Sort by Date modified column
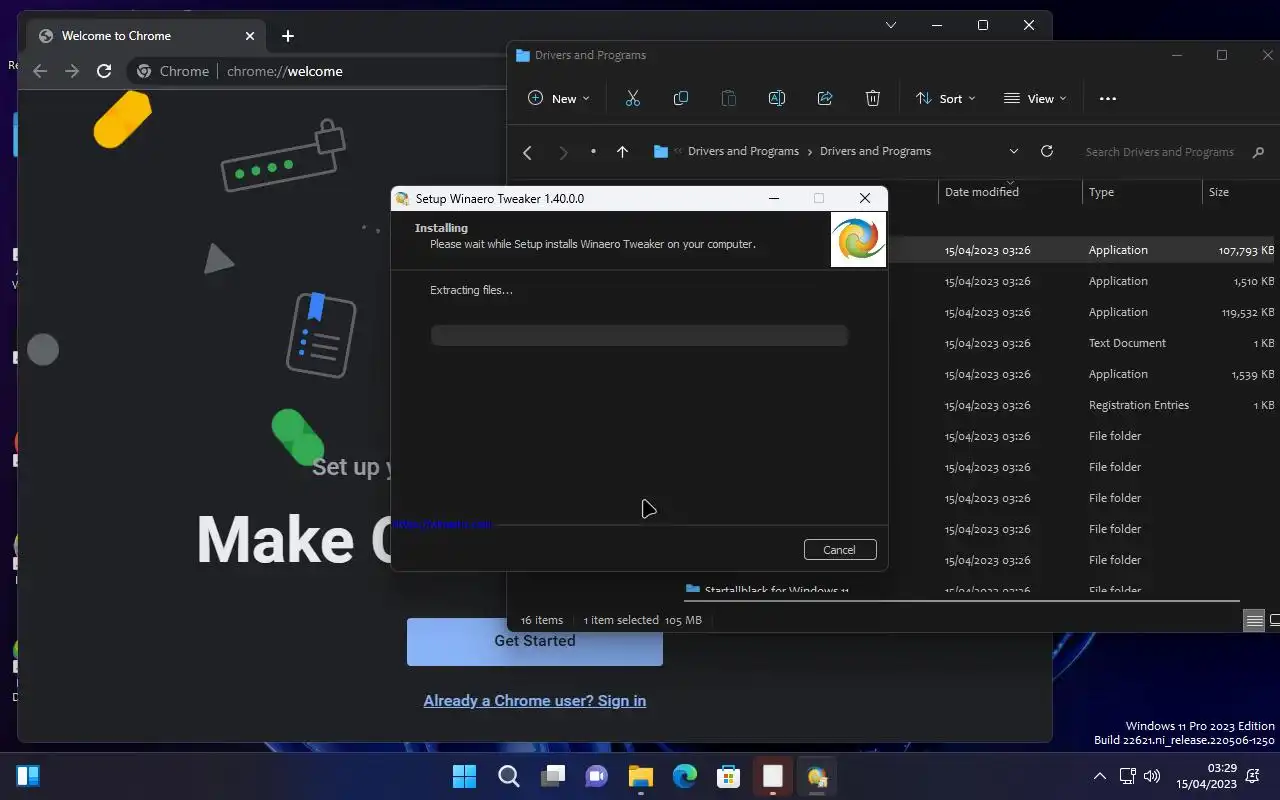This screenshot has height=800, width=1280. pyautogui.click(x=1010, y=192)
